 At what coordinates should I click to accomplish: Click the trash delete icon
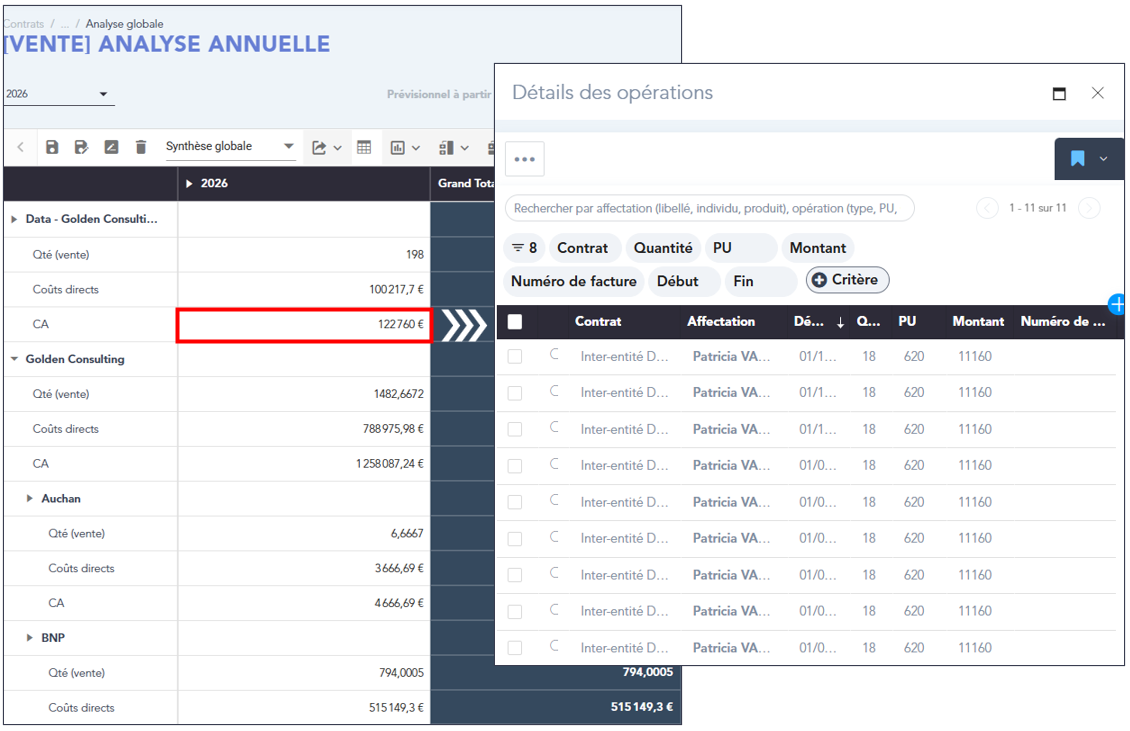click(x=141, y=147)
